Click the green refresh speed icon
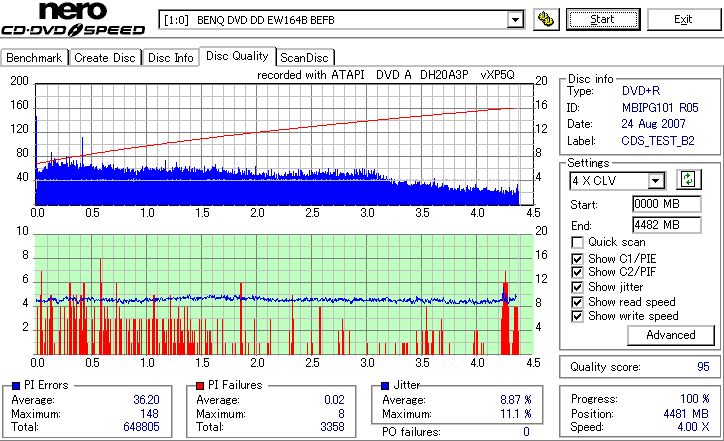 688,179
